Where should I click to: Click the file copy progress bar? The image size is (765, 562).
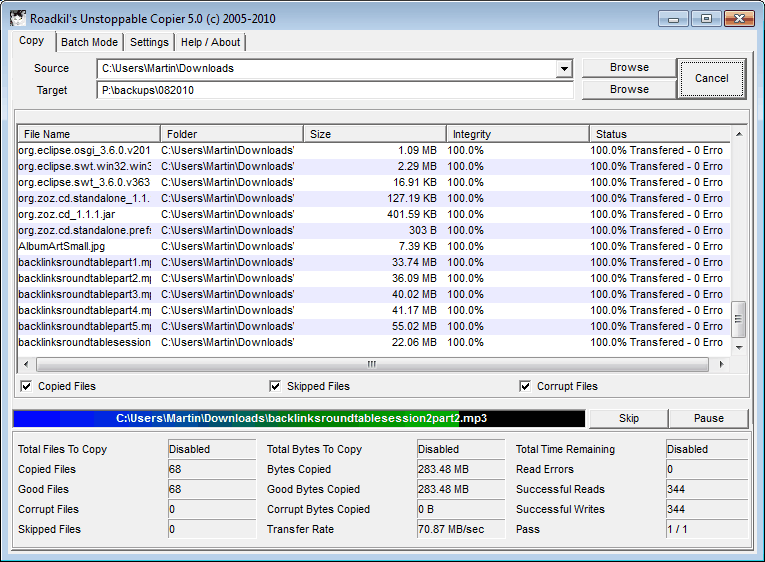(x=298, y=418)
